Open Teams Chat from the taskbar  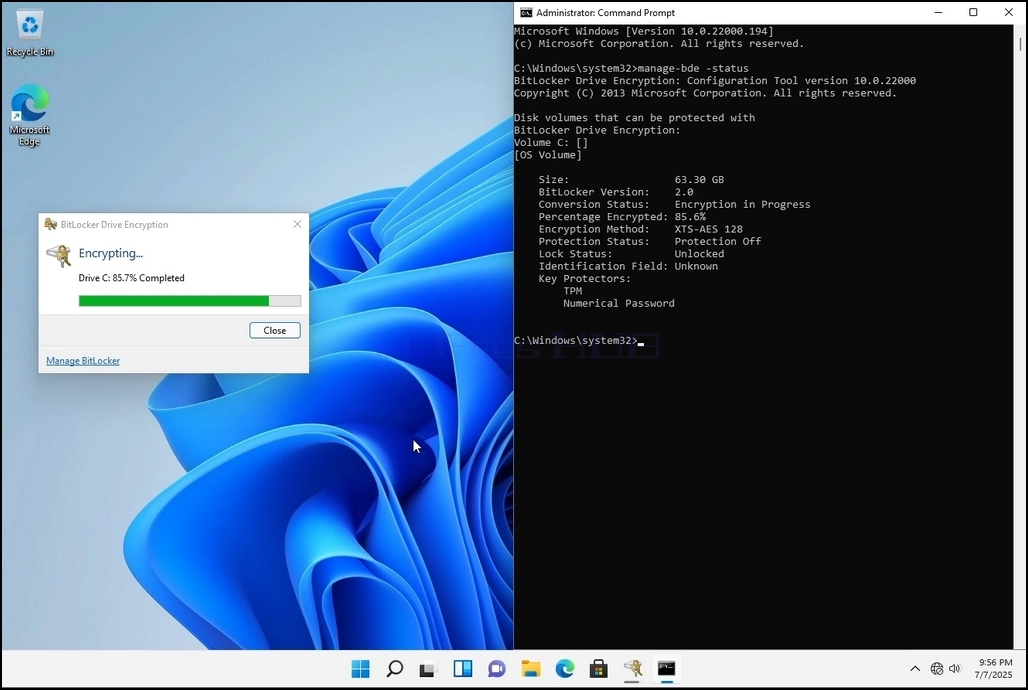497,668
